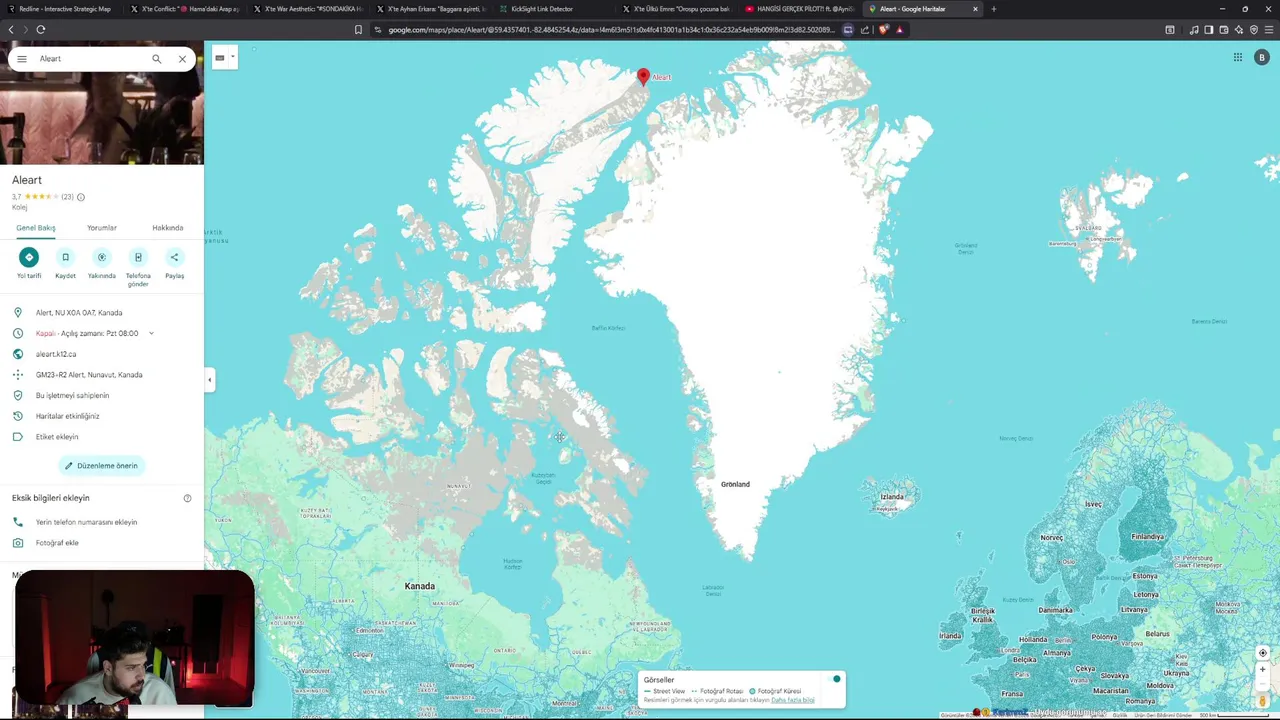Click the place photo thumbnail at panel top

tap(102, 118)
